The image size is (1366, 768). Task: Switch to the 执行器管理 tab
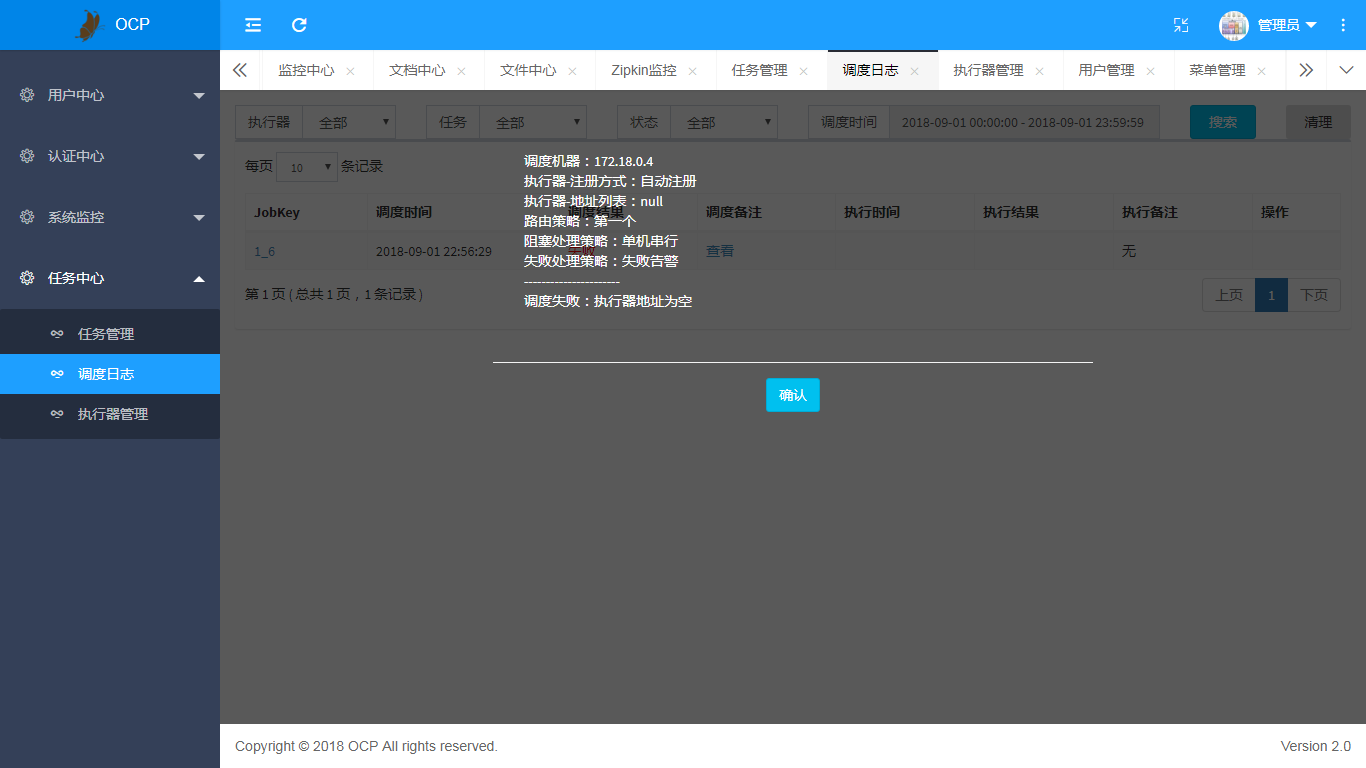[x=988, y=70]
